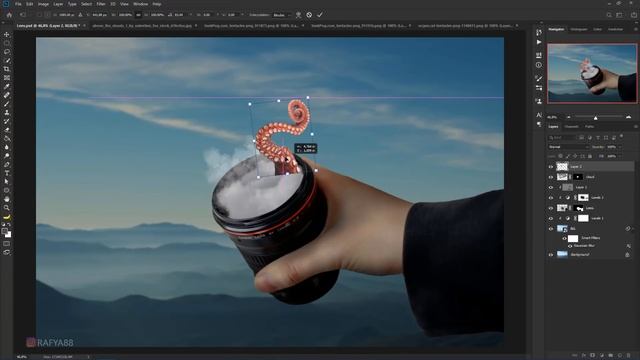Image resolution: width=640 pixels, height=360 pixels.
Task: Commit the transform with checkmark
Action: [320, 15]
